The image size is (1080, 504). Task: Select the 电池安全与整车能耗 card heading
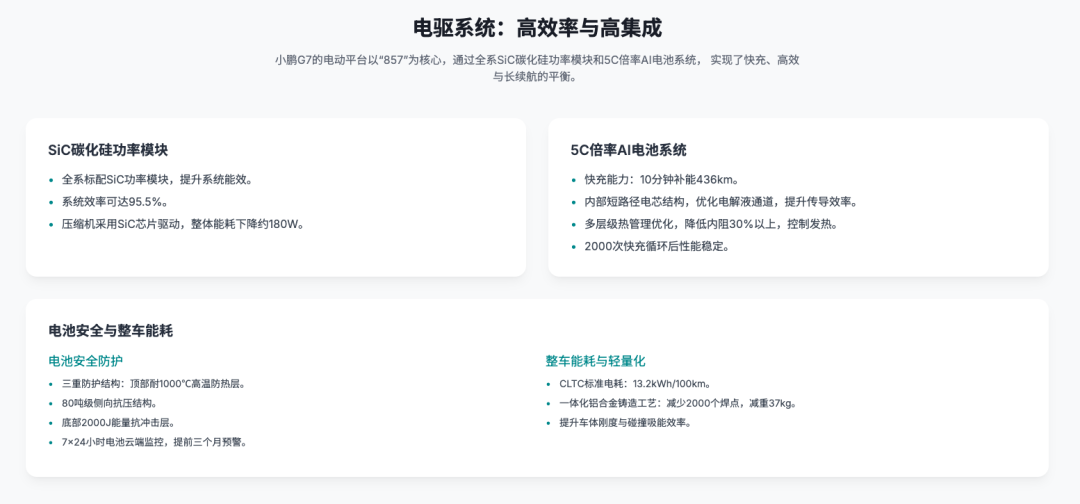110,331
